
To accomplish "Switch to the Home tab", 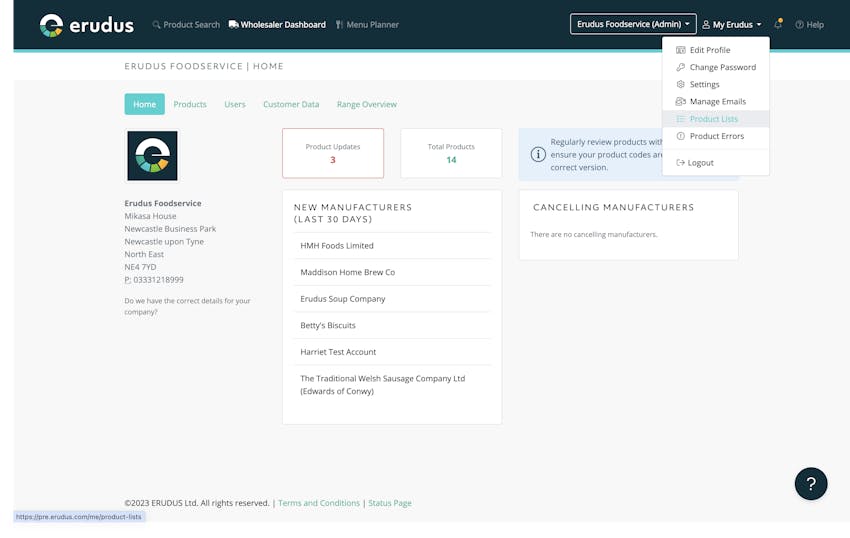I will 145,104.
